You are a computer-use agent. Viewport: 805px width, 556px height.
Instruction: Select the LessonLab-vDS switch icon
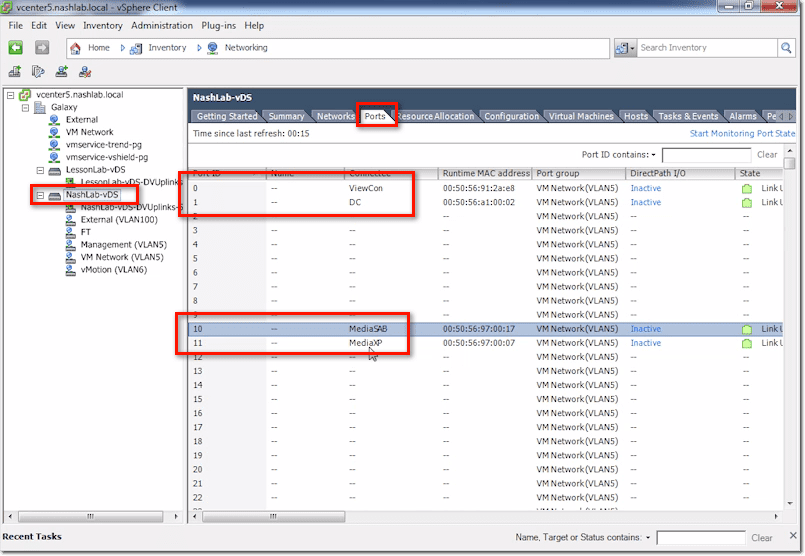pos(54,170)
